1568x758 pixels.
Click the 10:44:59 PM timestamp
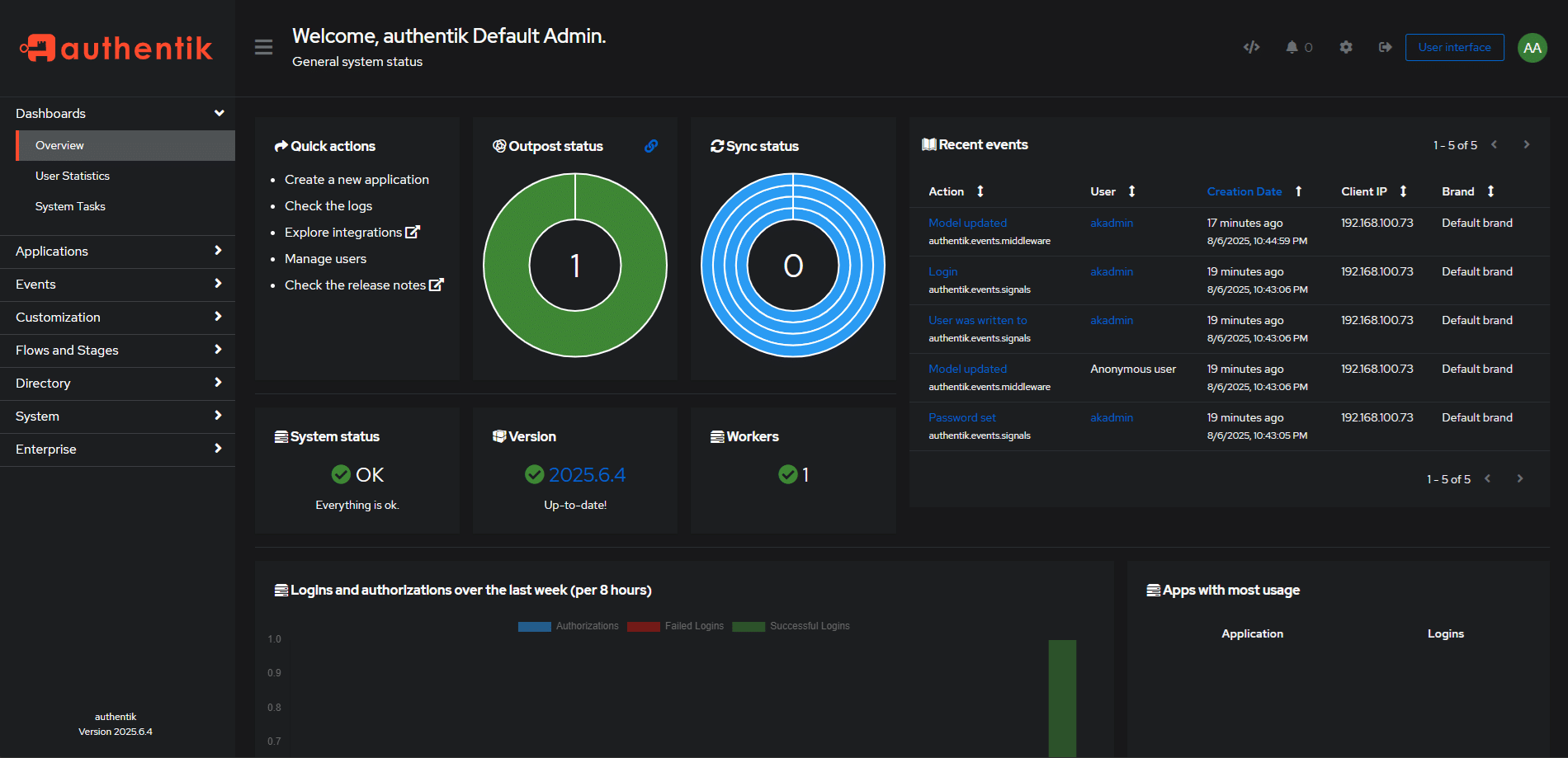pyautogui.click(x=1257, y=241)
